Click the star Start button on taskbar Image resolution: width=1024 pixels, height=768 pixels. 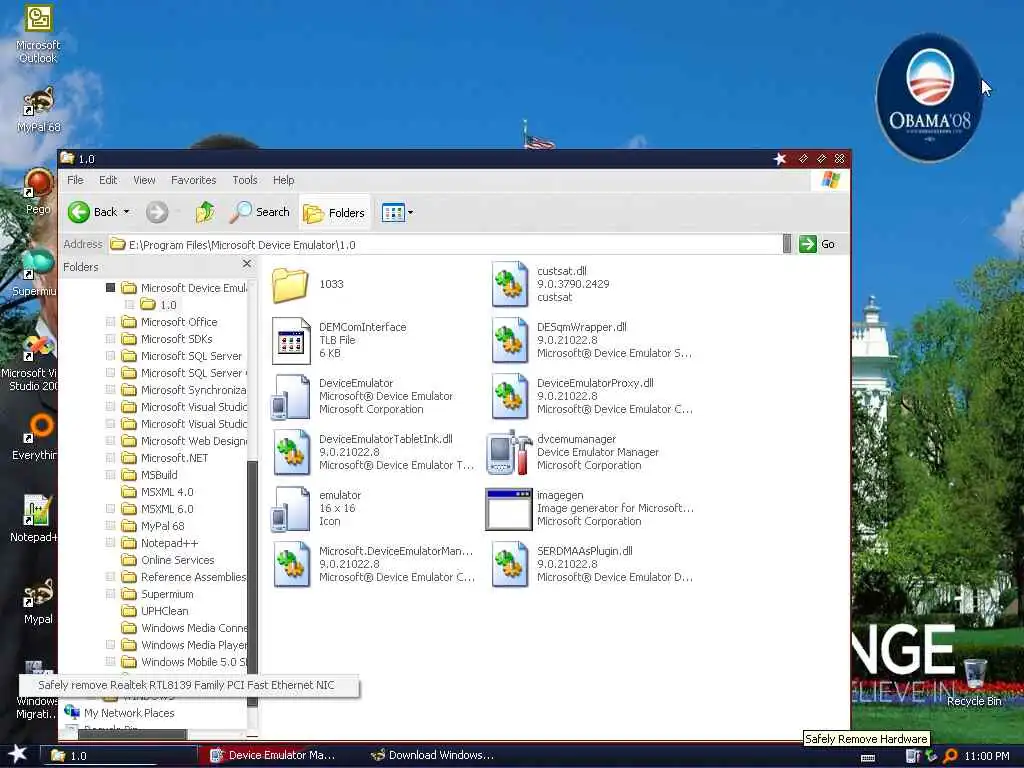coord(18,754)
